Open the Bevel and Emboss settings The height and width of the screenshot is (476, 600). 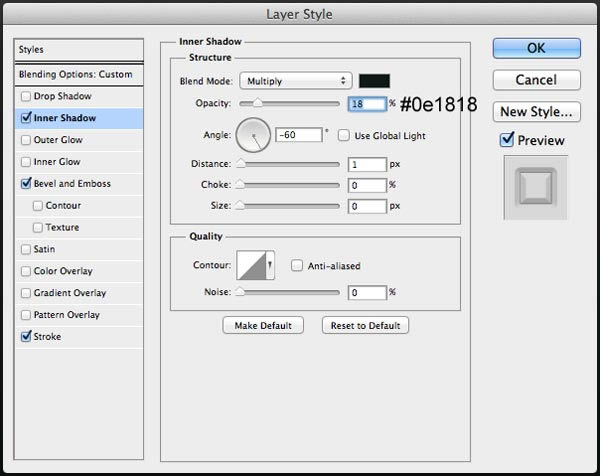(72, 184)
